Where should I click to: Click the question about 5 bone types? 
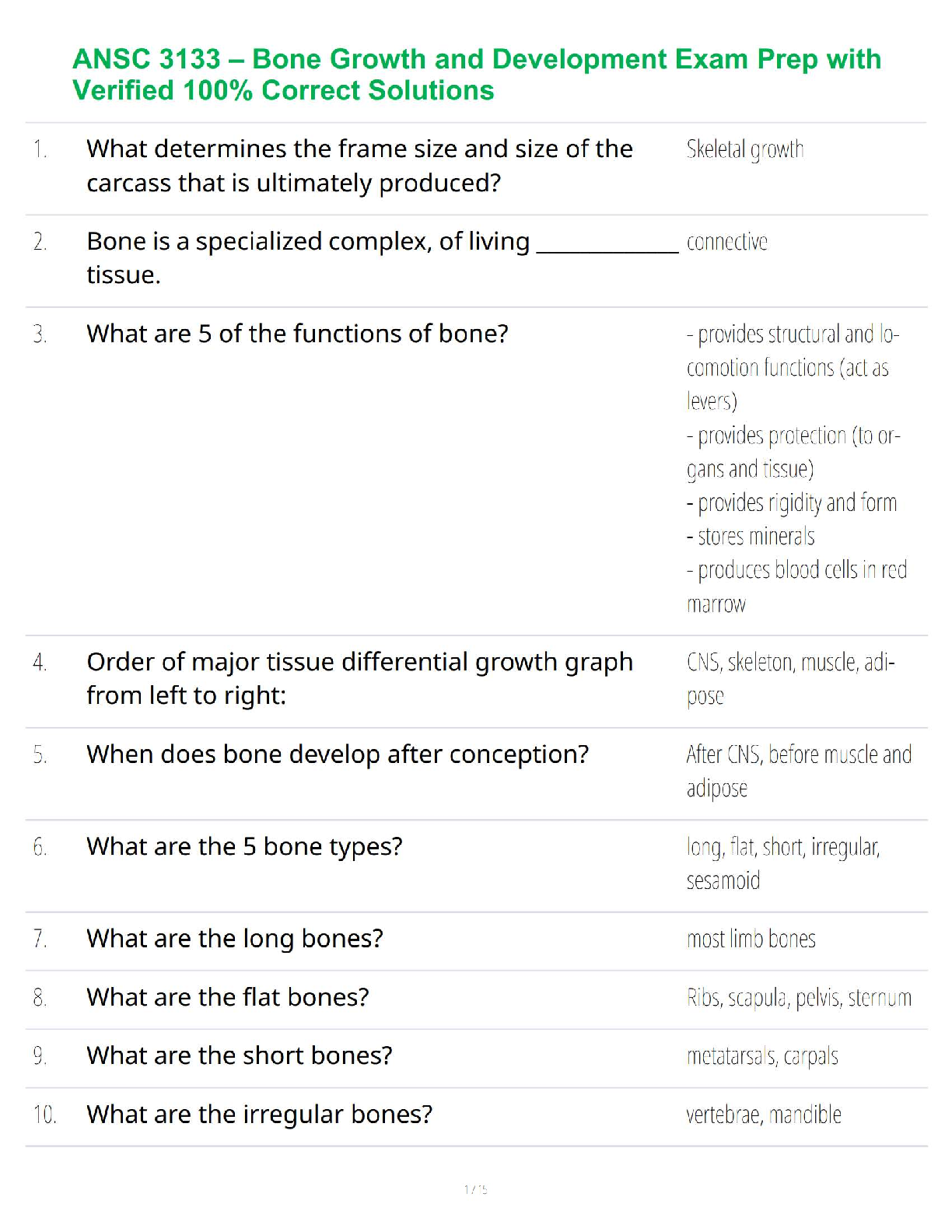(x=244, y=846)
